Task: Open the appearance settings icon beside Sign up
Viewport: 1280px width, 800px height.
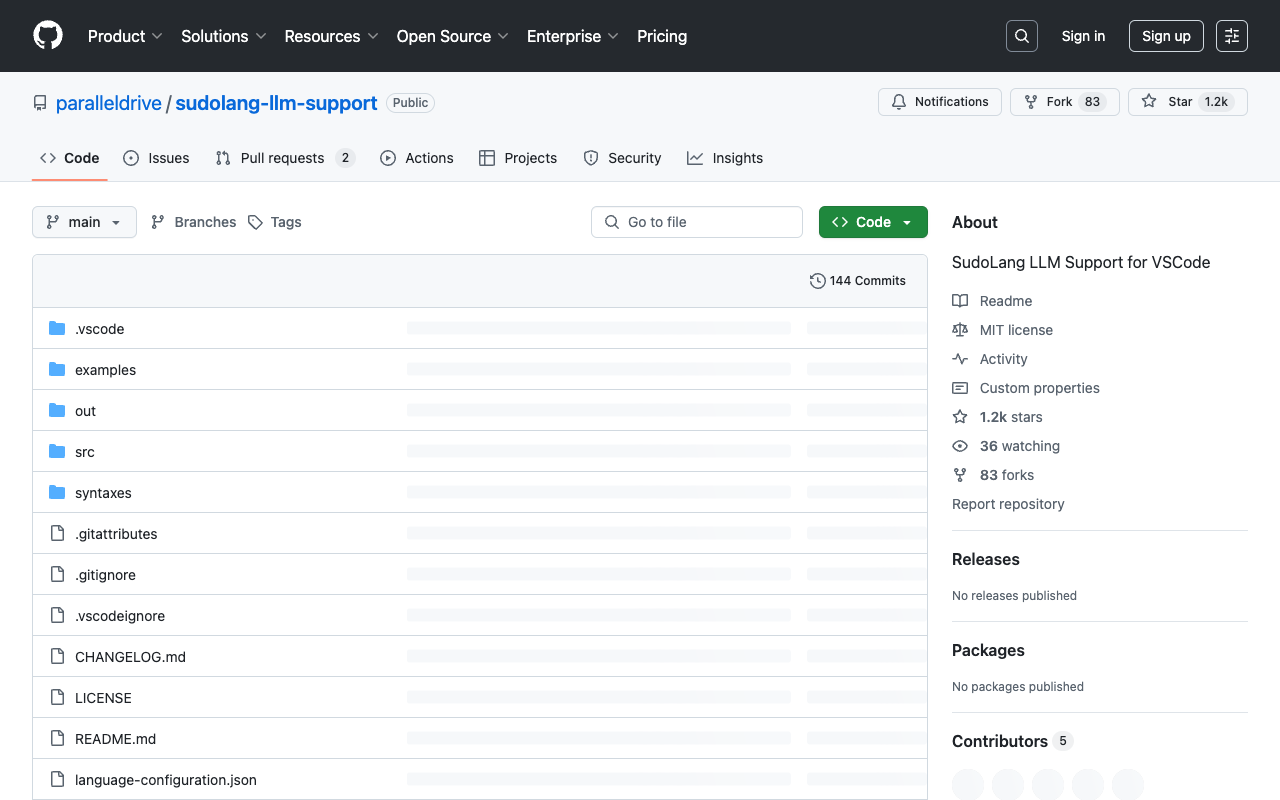Action: [x=1232, y=36]
